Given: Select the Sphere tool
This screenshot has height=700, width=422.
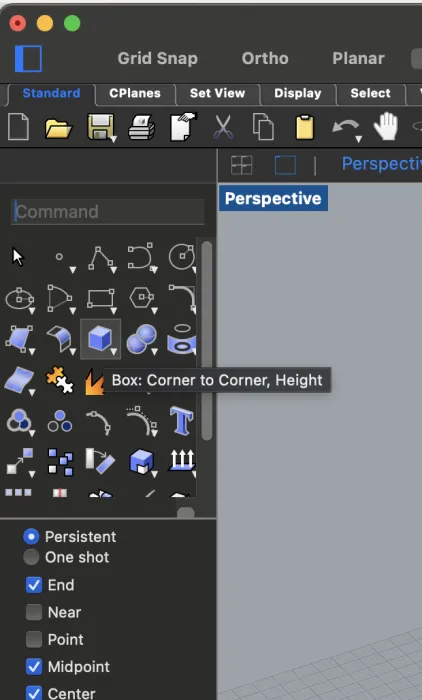Looking at the screenshot, I should click(x=141, y=339).
